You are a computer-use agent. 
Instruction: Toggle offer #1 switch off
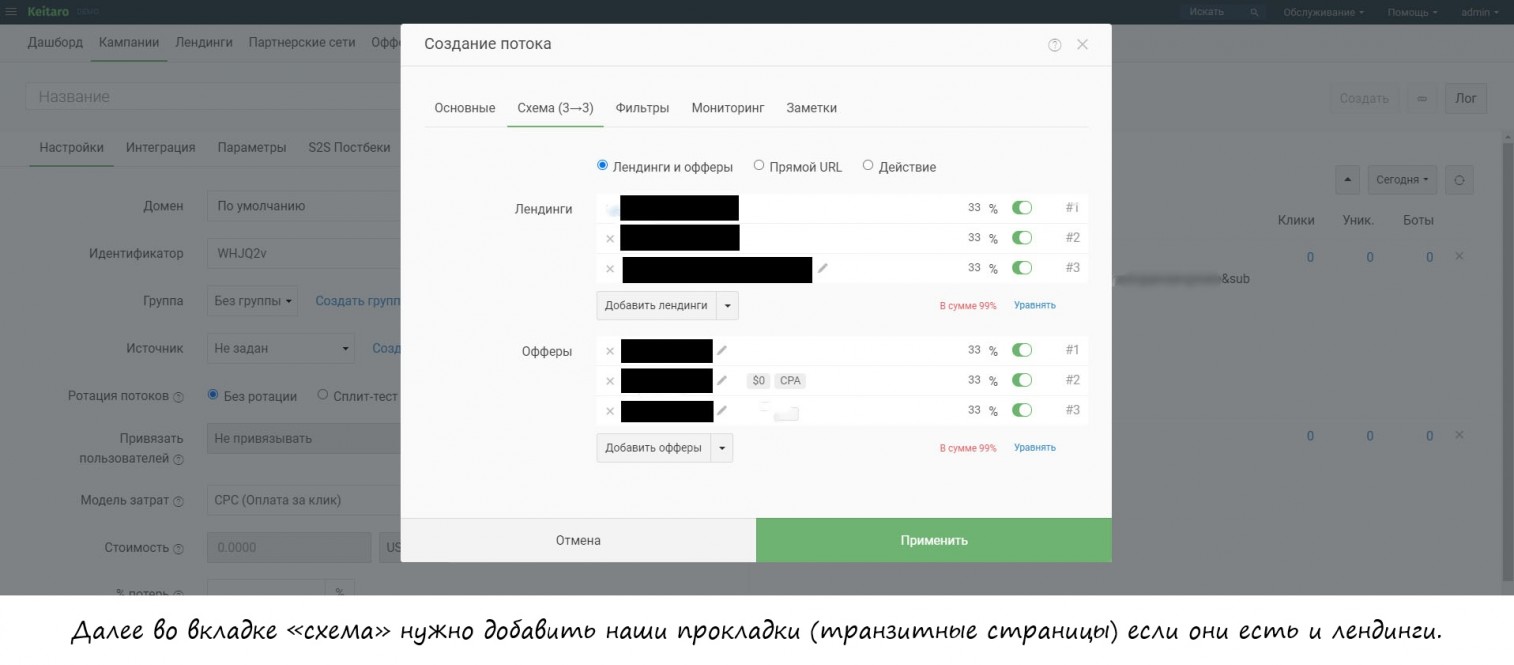1022,350
